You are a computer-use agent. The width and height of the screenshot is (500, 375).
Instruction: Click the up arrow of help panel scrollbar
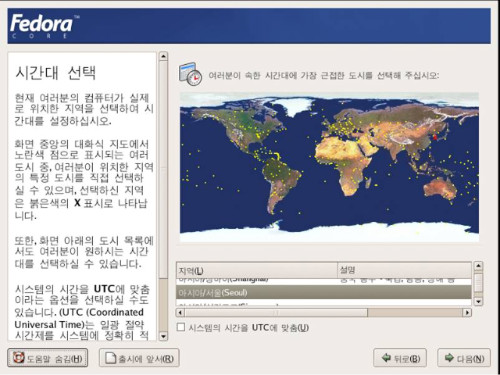163,56
